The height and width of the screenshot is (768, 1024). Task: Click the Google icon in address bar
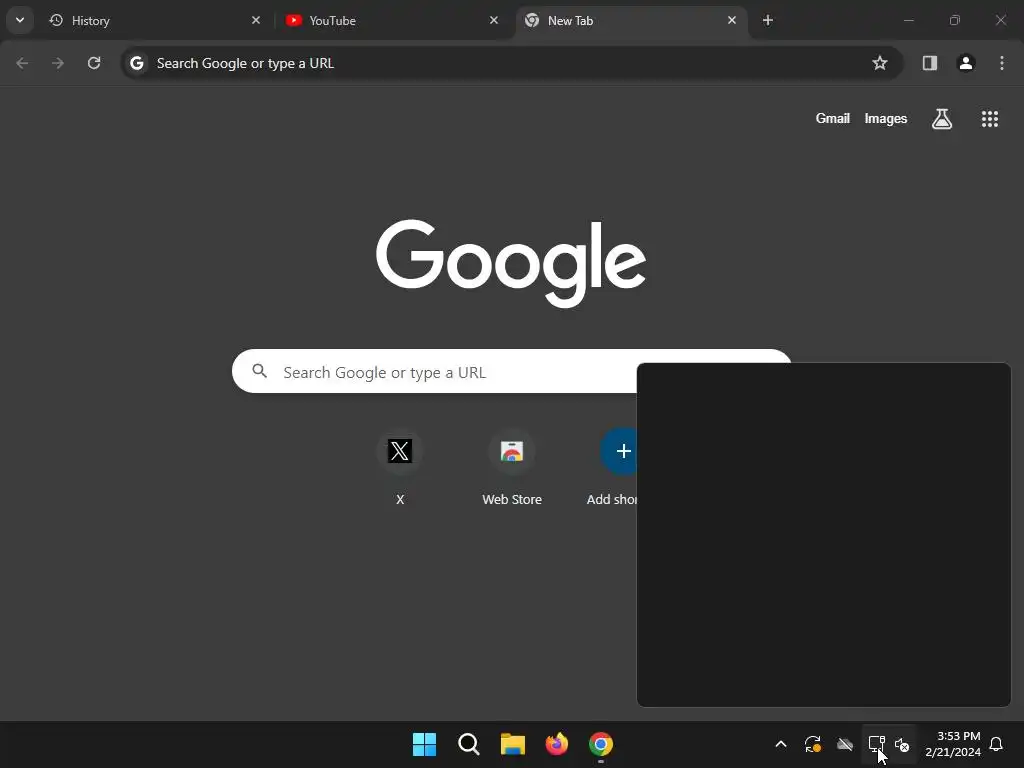(x=136, y=63)
